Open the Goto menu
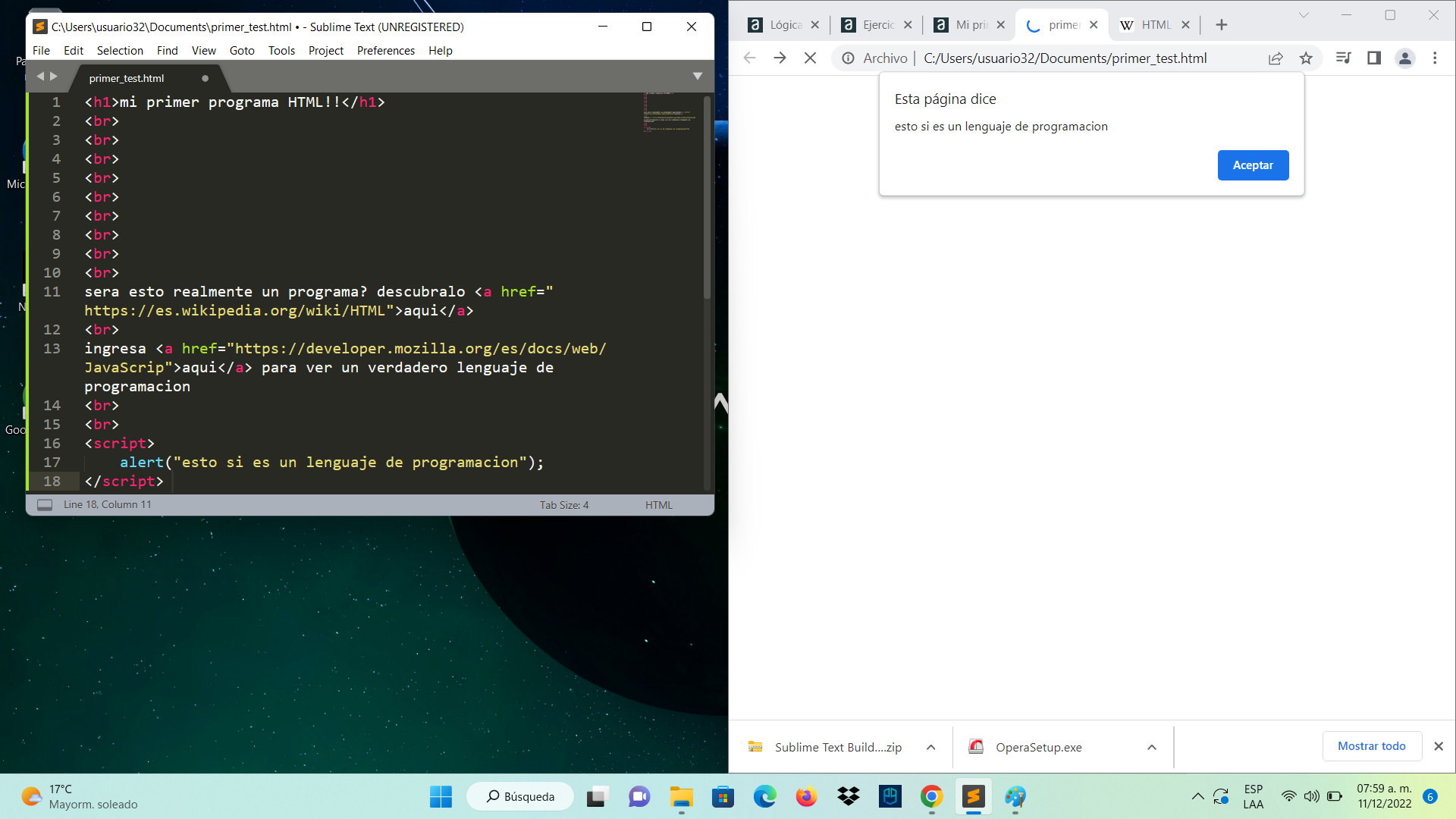Viewport: 1456px width, 819px height. tap(242, 51)
